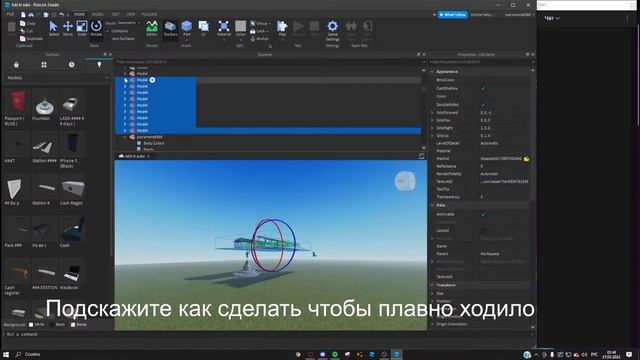Toggle the Archivable checkbox
The height and width of the screenshot is (360, 640).
483,214
